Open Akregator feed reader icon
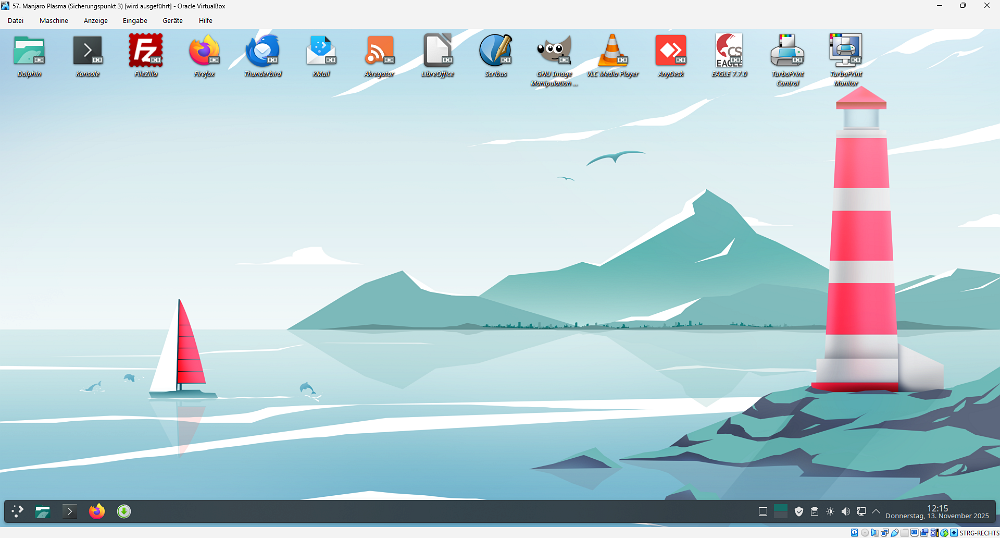 coord(379,50)
